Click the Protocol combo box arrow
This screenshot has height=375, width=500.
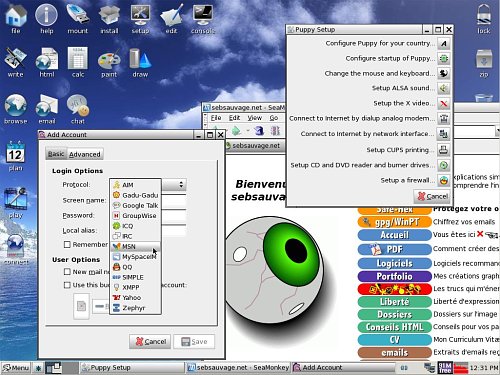click(x=181, y=184)
